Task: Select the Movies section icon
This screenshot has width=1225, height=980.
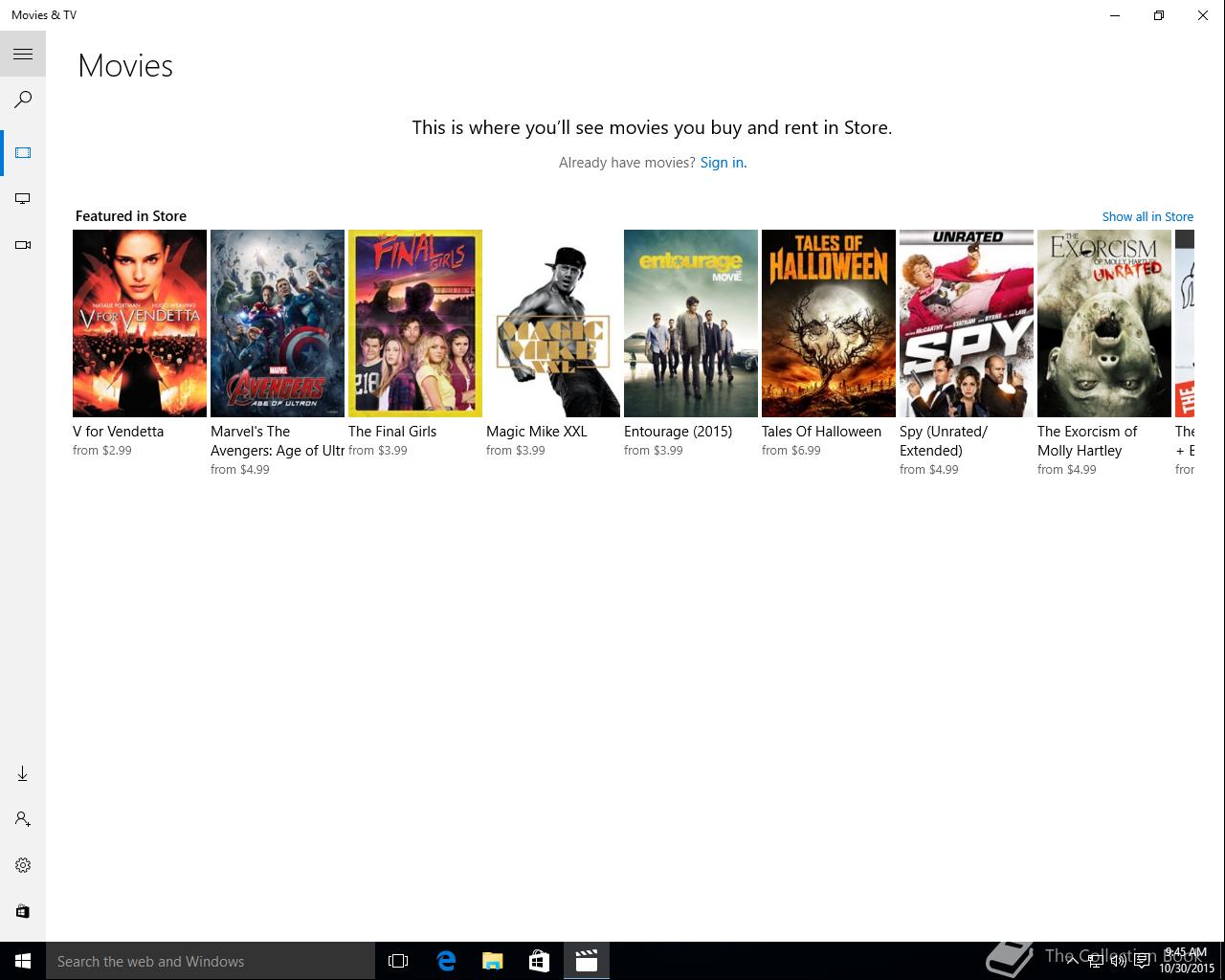Action: click(x=23, y=153)
